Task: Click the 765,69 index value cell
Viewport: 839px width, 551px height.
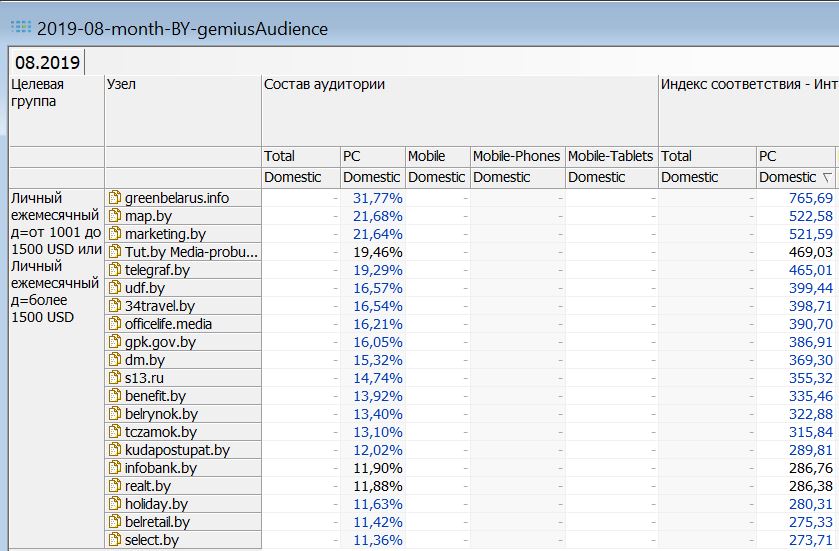Action: tap(809, 198)
